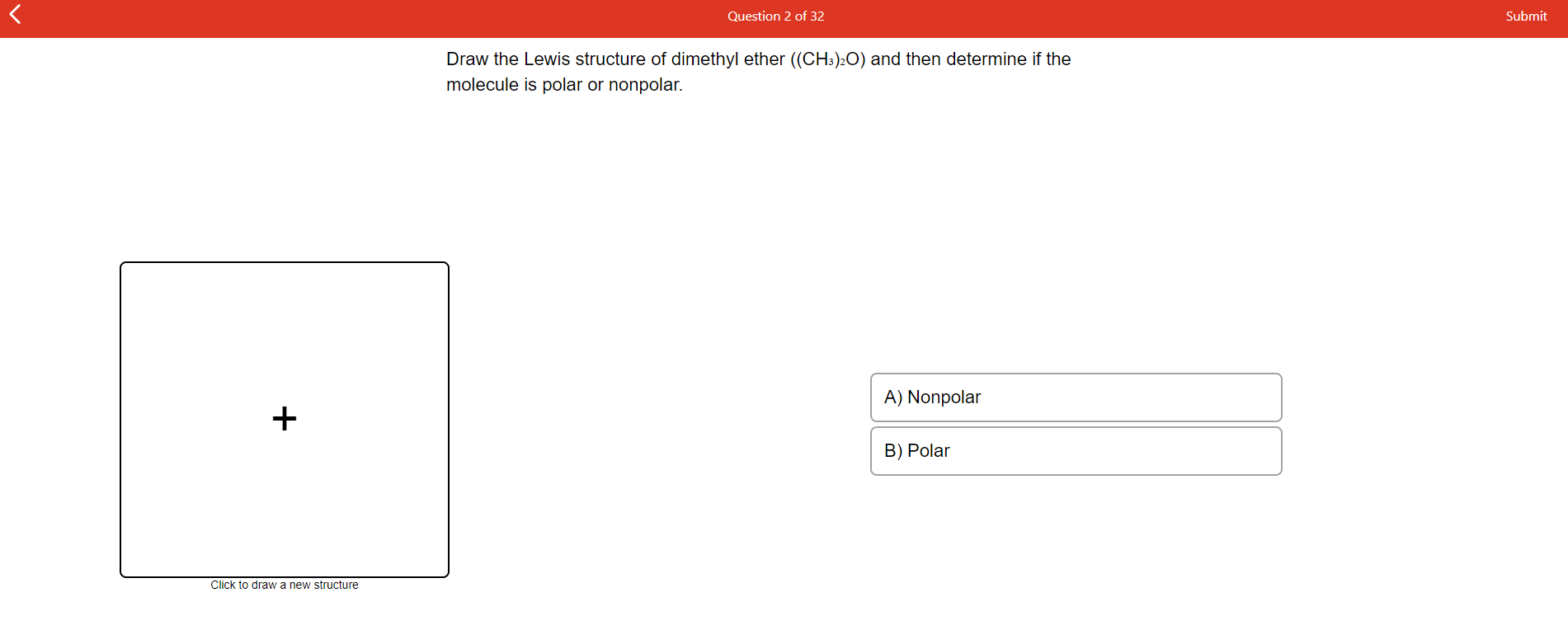
Task: Submit your answer from the top bar
Action: click(1526, 16)
